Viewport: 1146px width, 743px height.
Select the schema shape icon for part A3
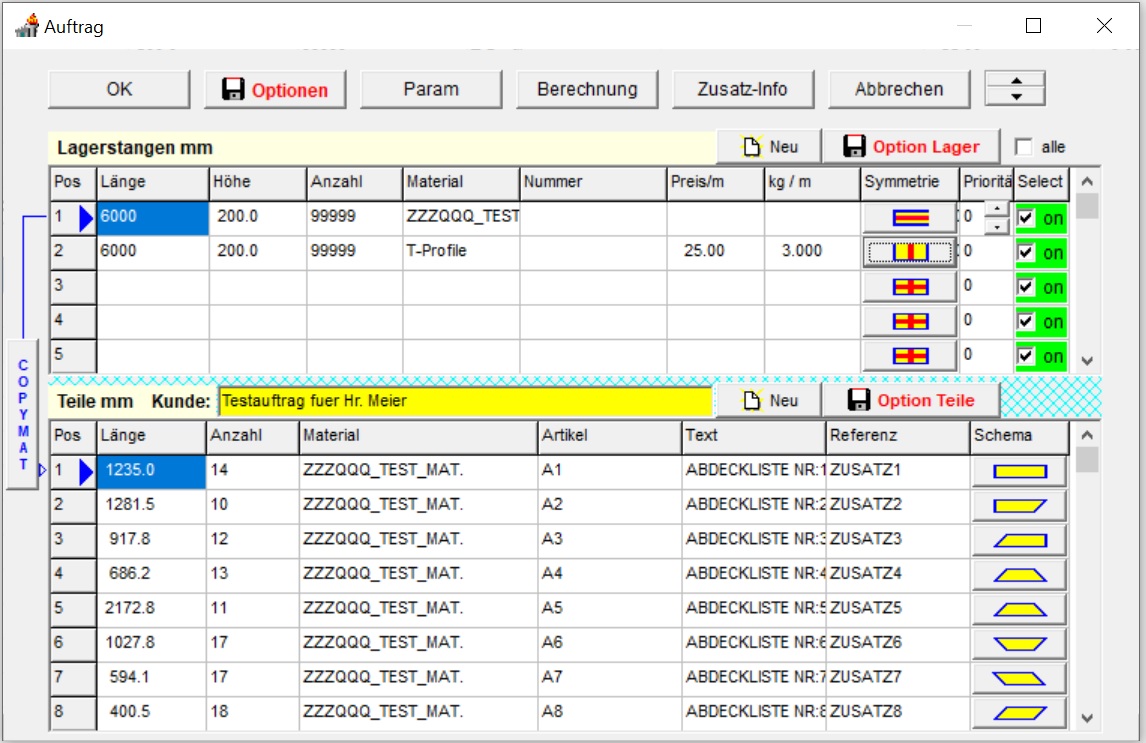pos(1019,540)
